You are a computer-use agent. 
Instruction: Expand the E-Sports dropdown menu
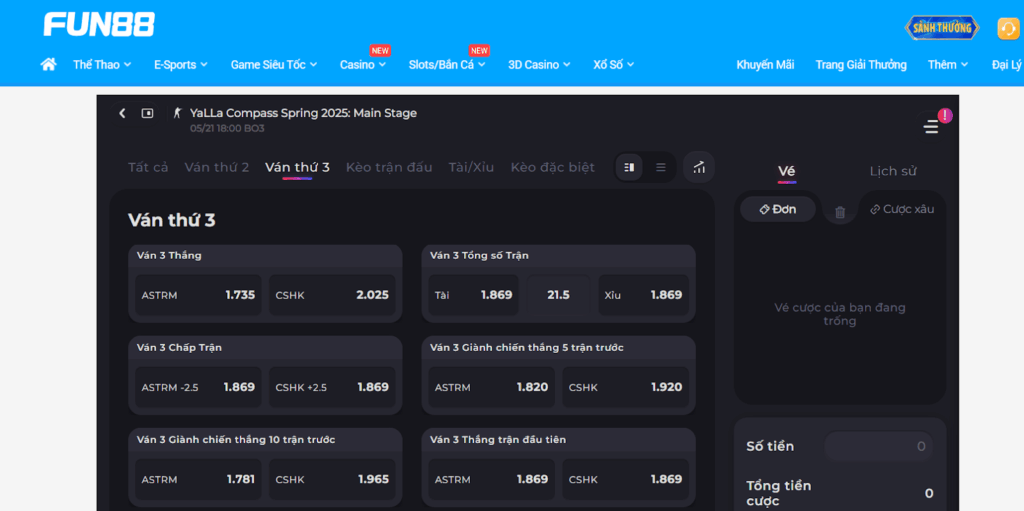pos(181,65)
